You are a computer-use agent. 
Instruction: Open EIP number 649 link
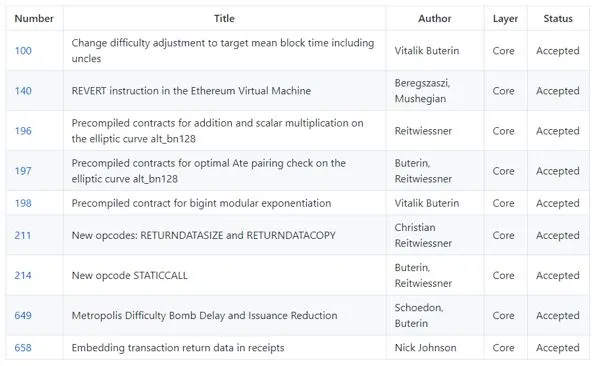point(23,315)
